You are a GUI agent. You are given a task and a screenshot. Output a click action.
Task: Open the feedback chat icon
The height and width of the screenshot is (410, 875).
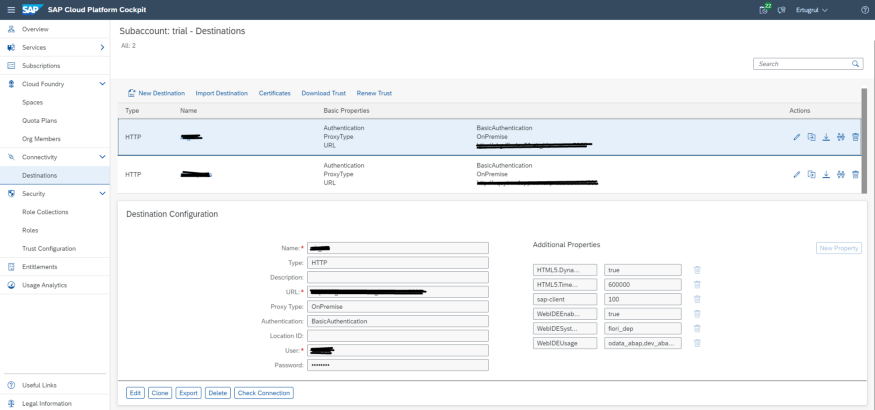pos(782,10)
